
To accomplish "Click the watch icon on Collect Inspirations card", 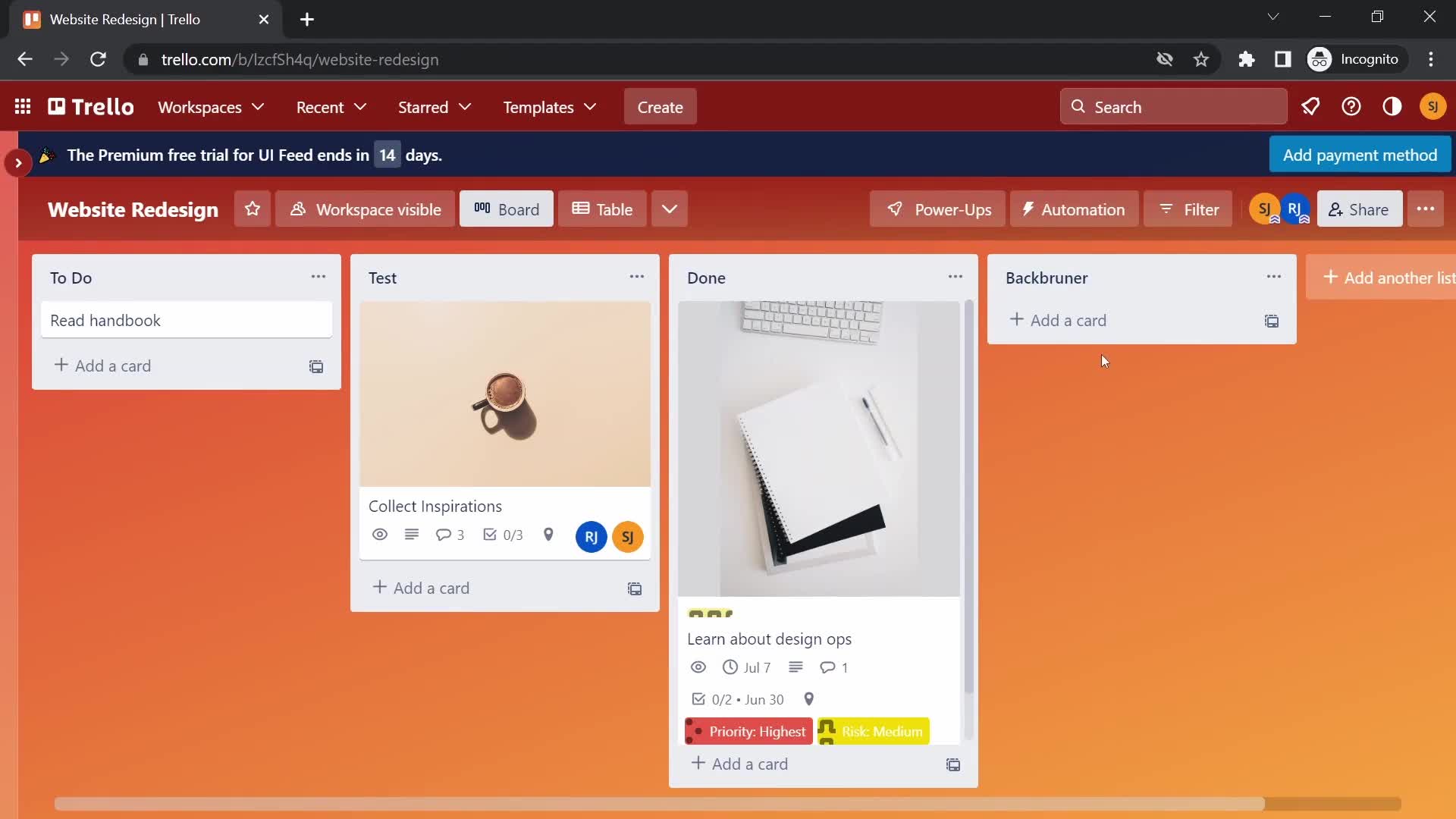I will pos(380,535).
